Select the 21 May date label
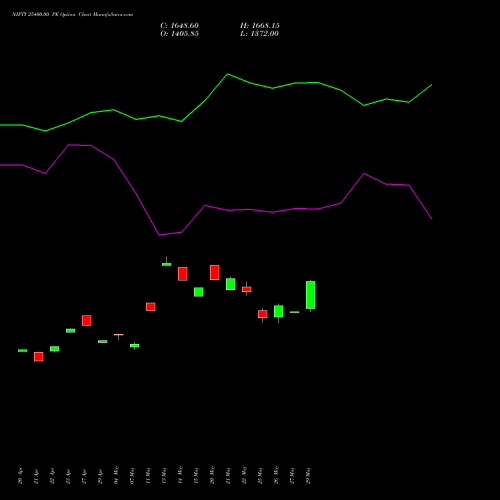 [x=228, y=475]
